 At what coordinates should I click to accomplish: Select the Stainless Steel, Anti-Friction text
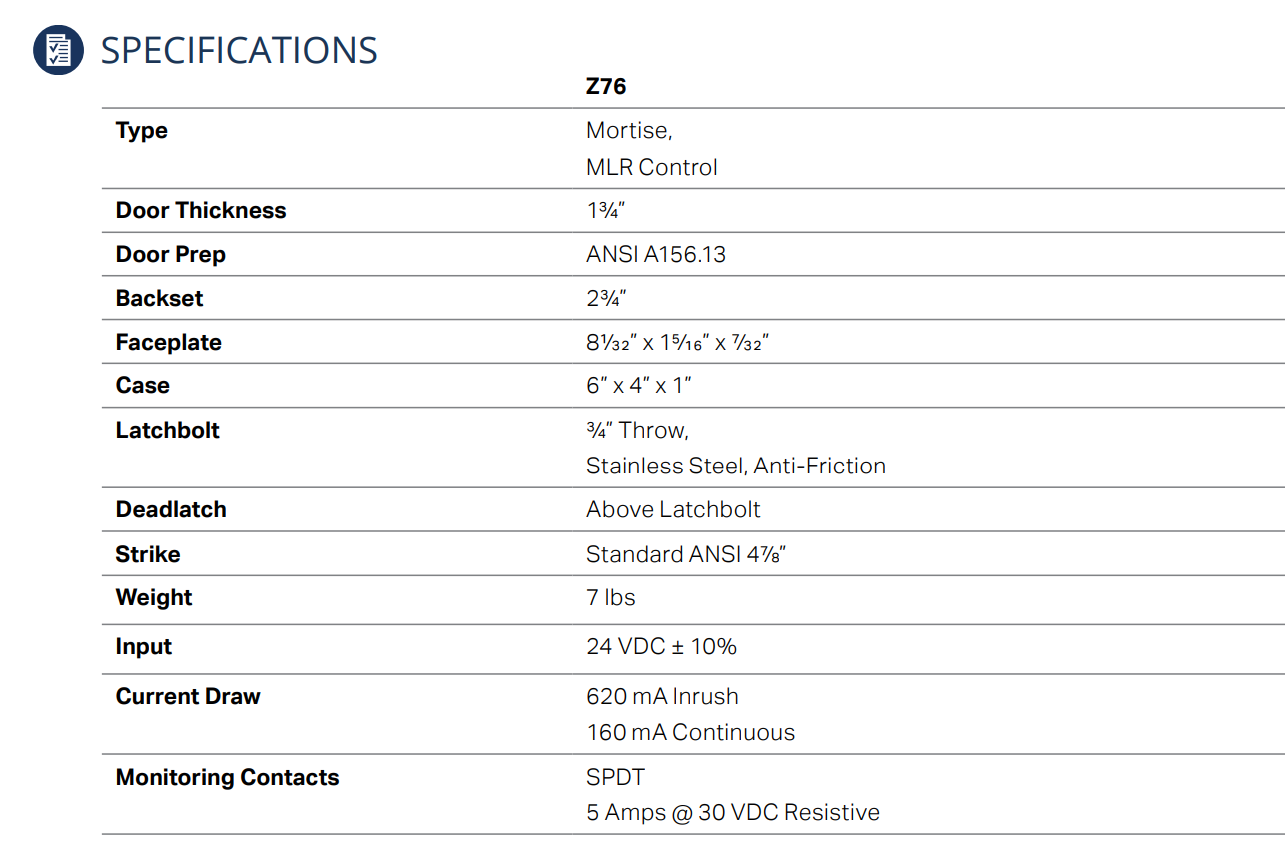coord(736,466)
